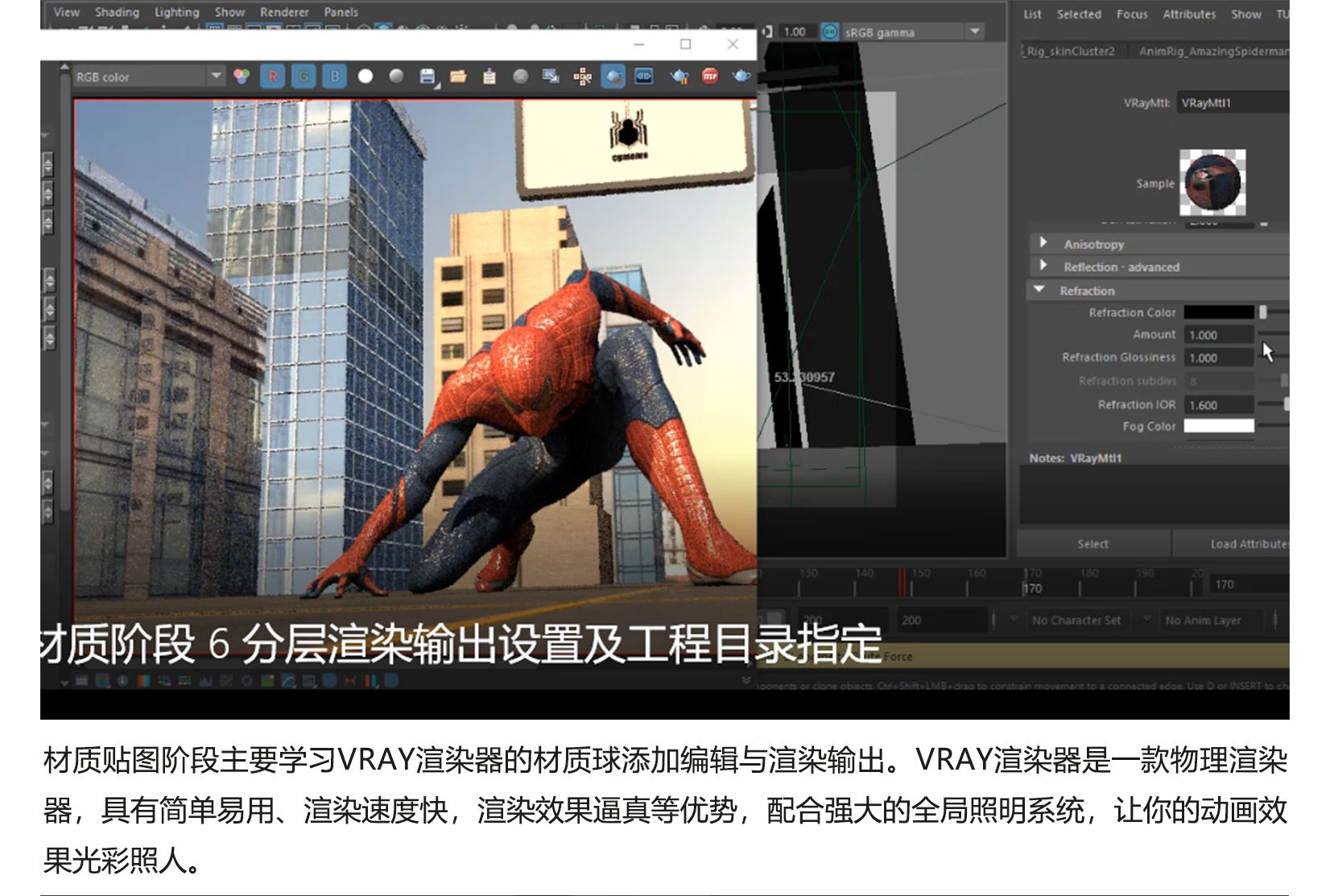
Task: Click the compare A/B icon in frame buffer
Action: tap(644, 76)
